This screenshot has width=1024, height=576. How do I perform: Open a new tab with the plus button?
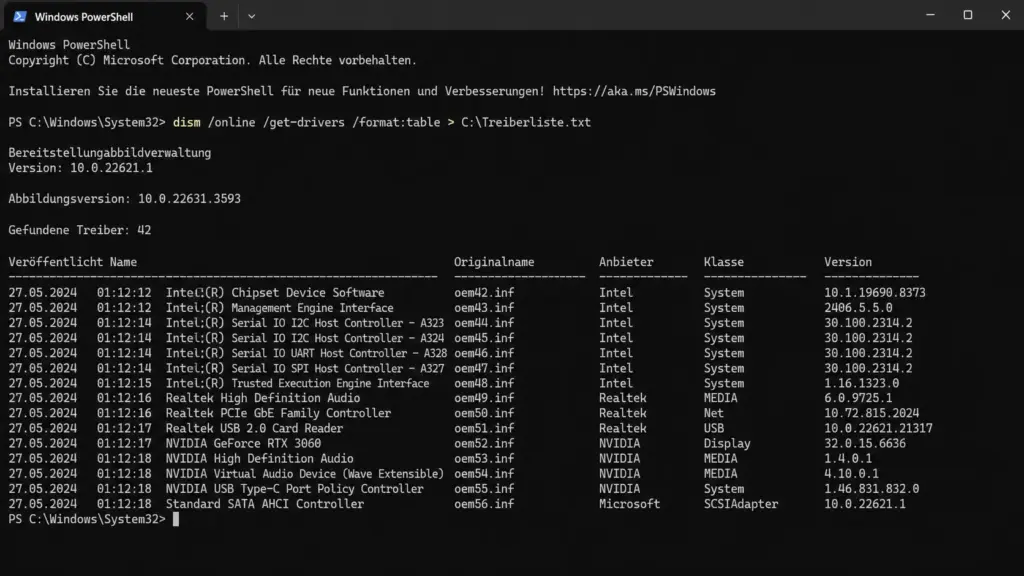224,16
